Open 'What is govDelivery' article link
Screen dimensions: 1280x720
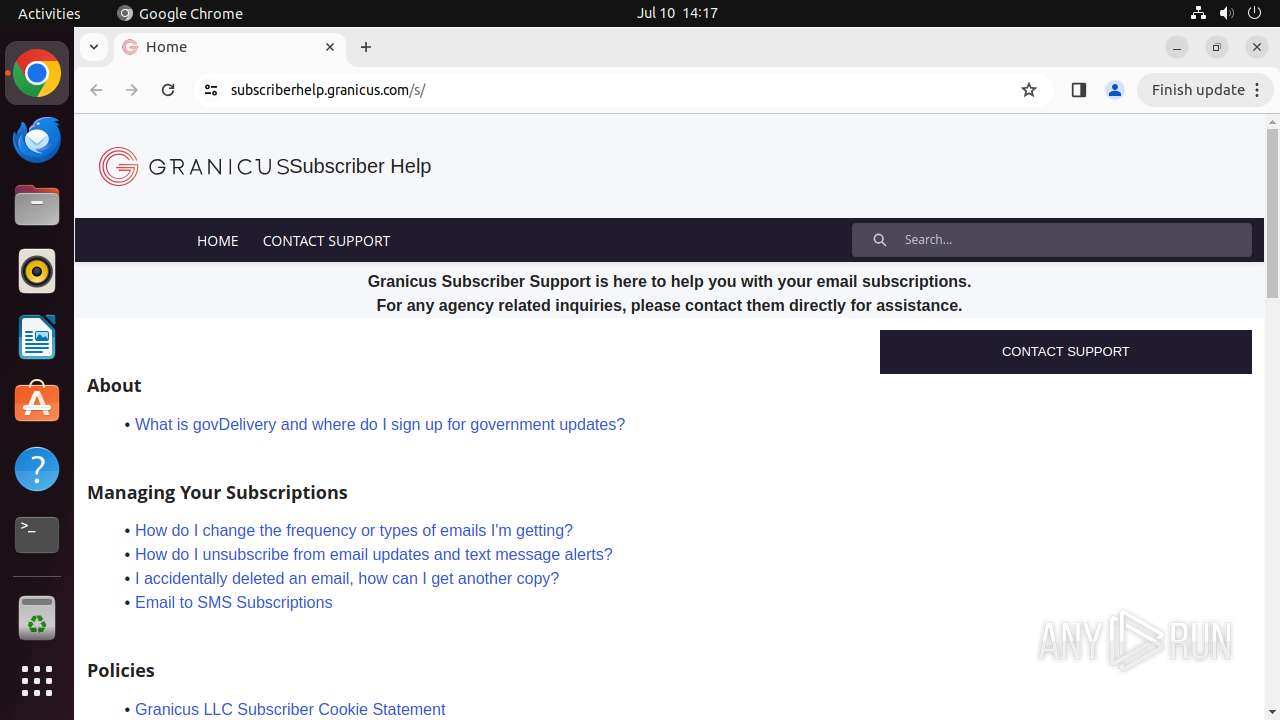[380, 425]
